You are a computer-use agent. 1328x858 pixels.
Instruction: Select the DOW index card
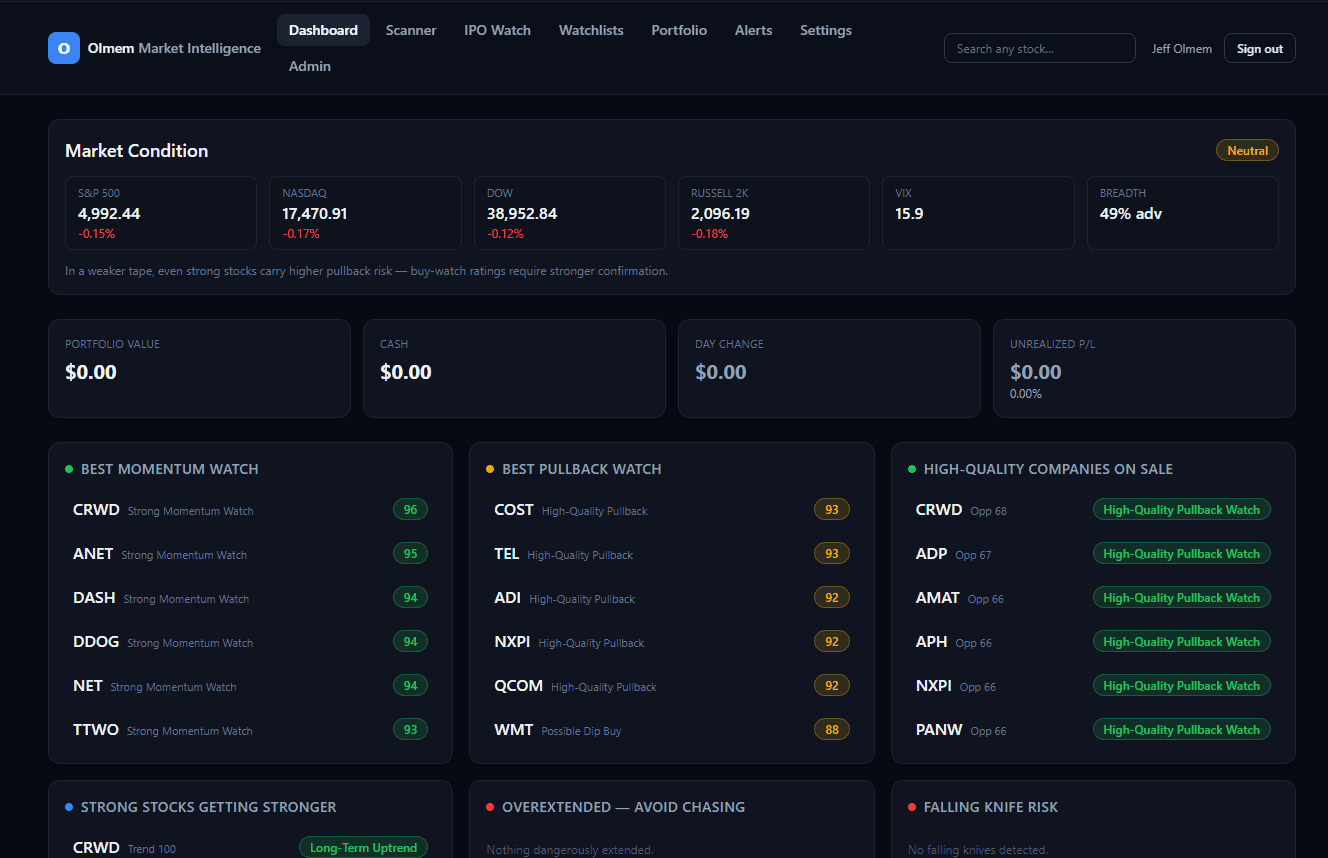[570, 213]
